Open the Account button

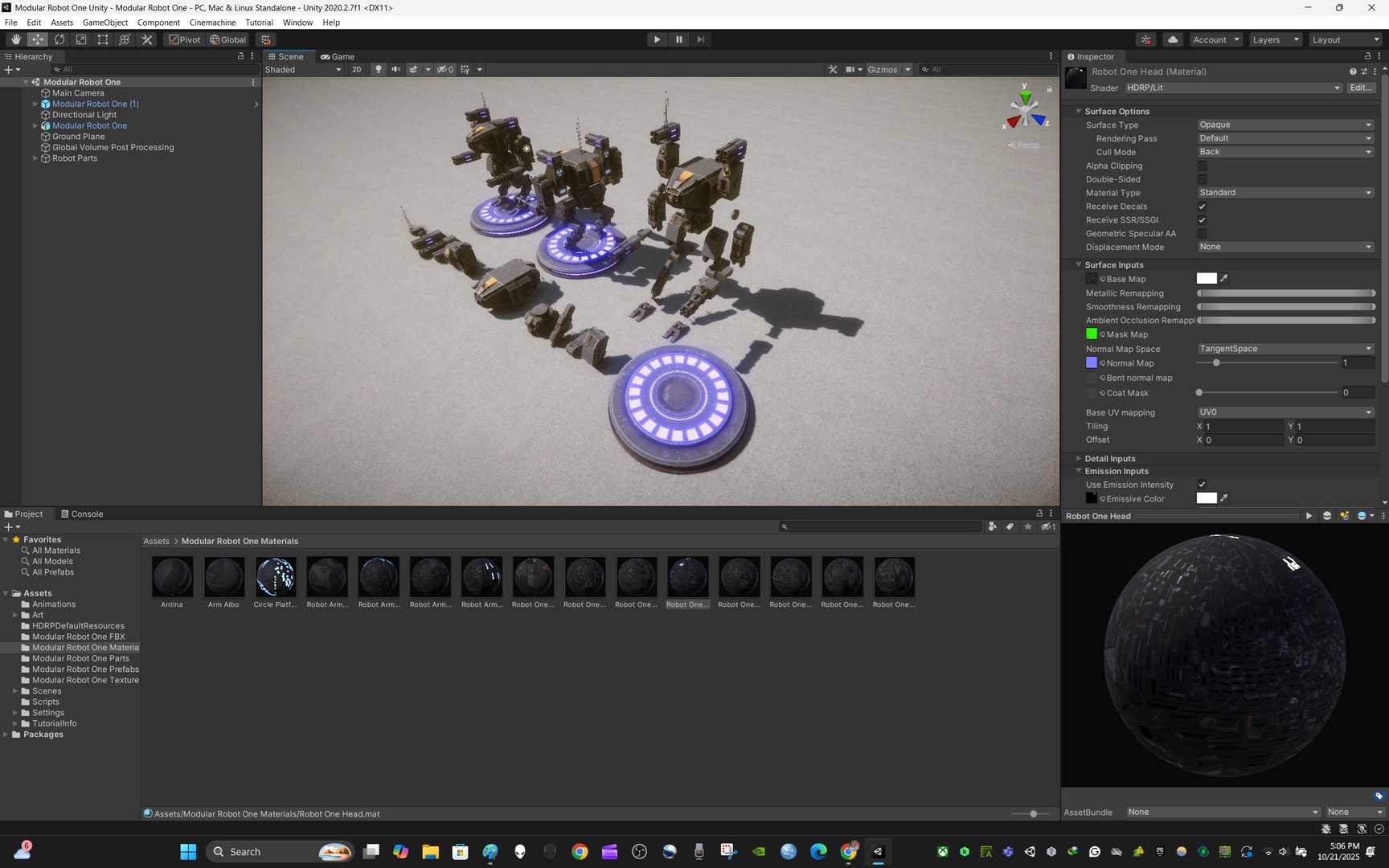pyautogui.click(x=1215, y=39)
